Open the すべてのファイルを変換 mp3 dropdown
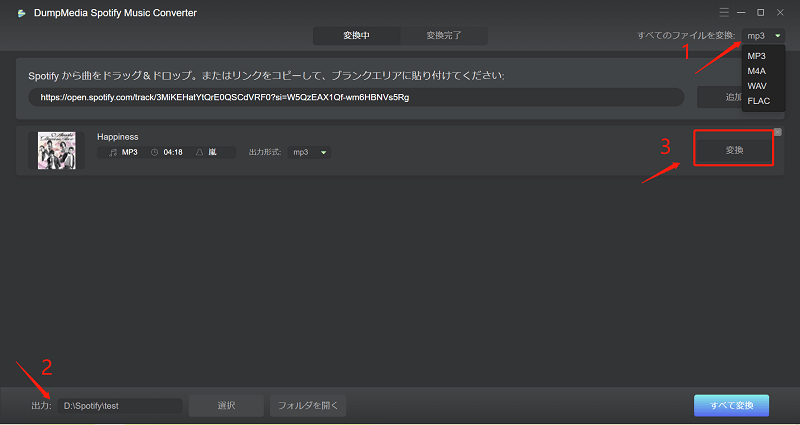 pyautogui.click(x=764, y=36)
